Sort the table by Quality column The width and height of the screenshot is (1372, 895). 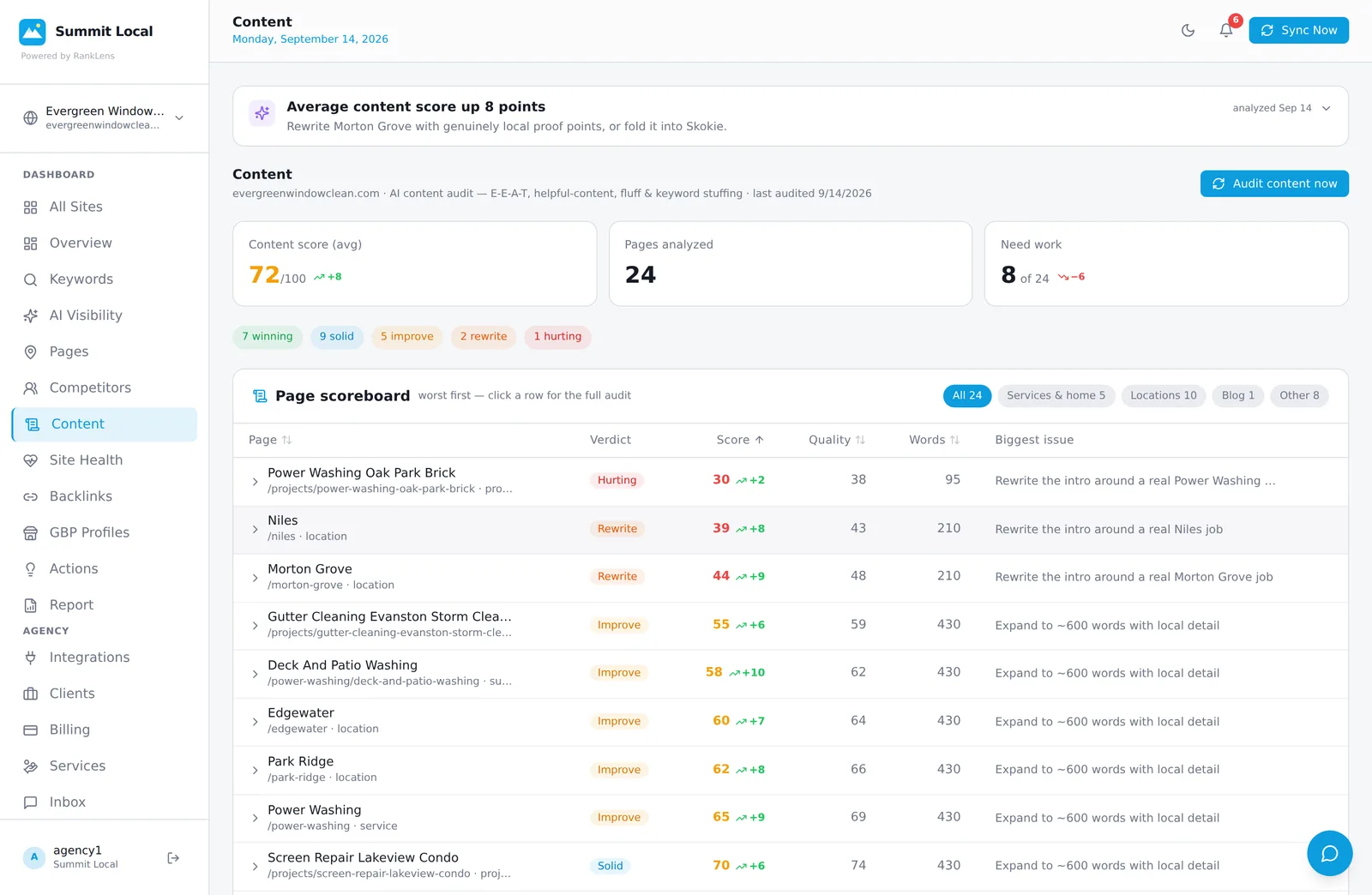click(837, 440)
